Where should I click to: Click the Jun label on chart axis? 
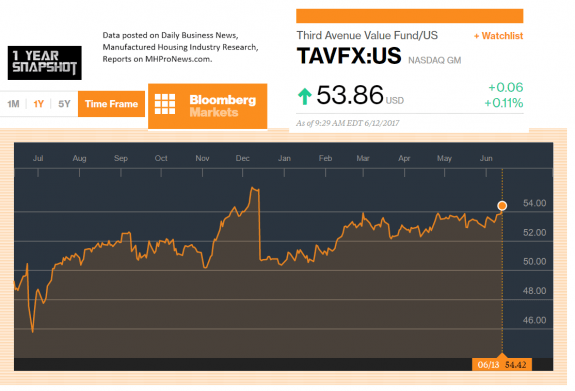click(486, 158)
